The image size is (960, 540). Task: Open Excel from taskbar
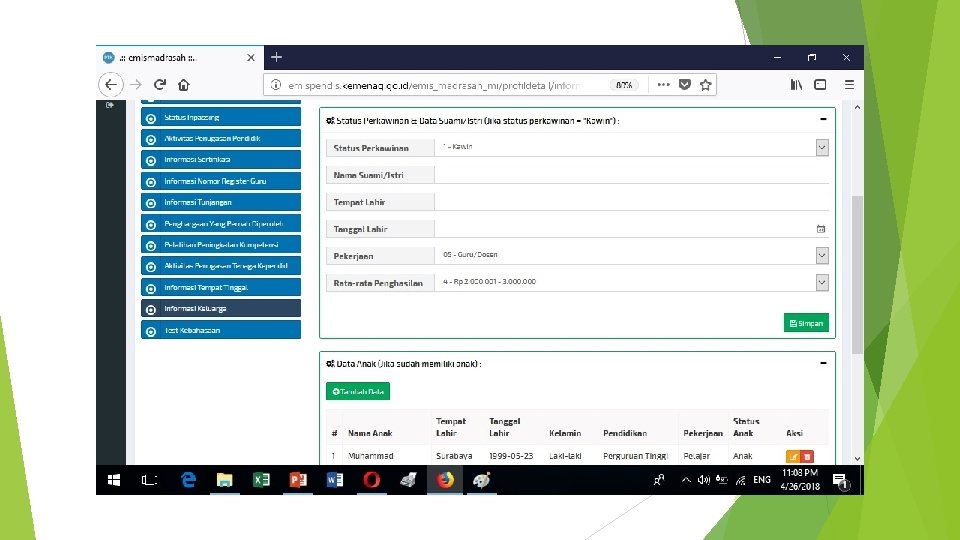coord(261,480)
